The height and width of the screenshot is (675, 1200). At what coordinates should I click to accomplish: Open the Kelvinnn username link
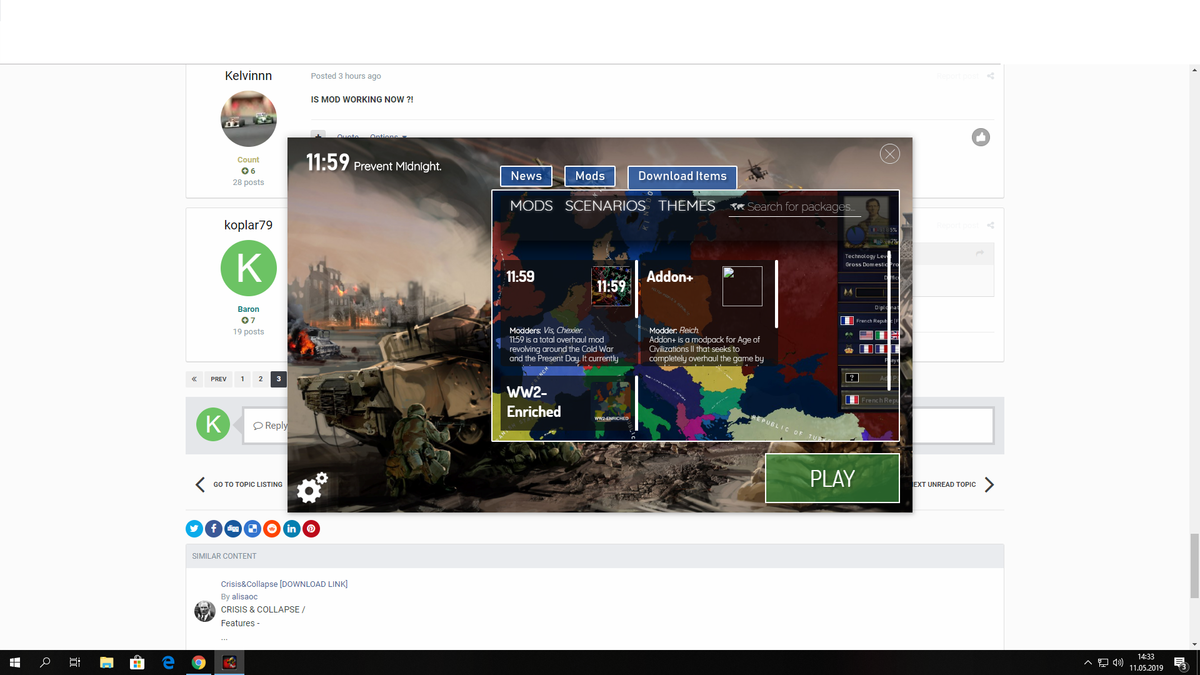pyautogui.click(x=248, y=76)
